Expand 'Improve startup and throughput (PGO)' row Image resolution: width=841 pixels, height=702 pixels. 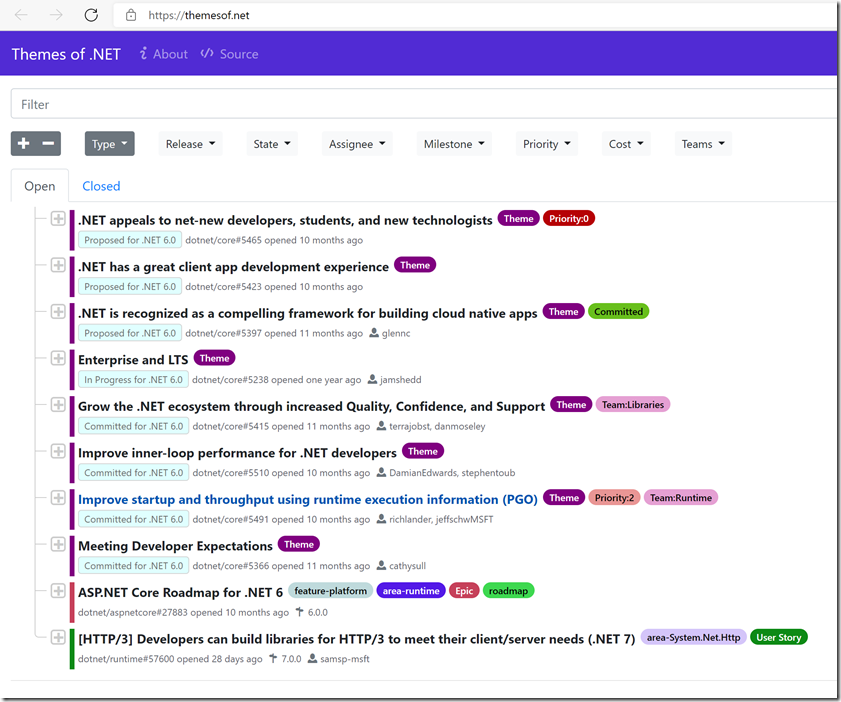pyautogui.click(x=58, y=498)
